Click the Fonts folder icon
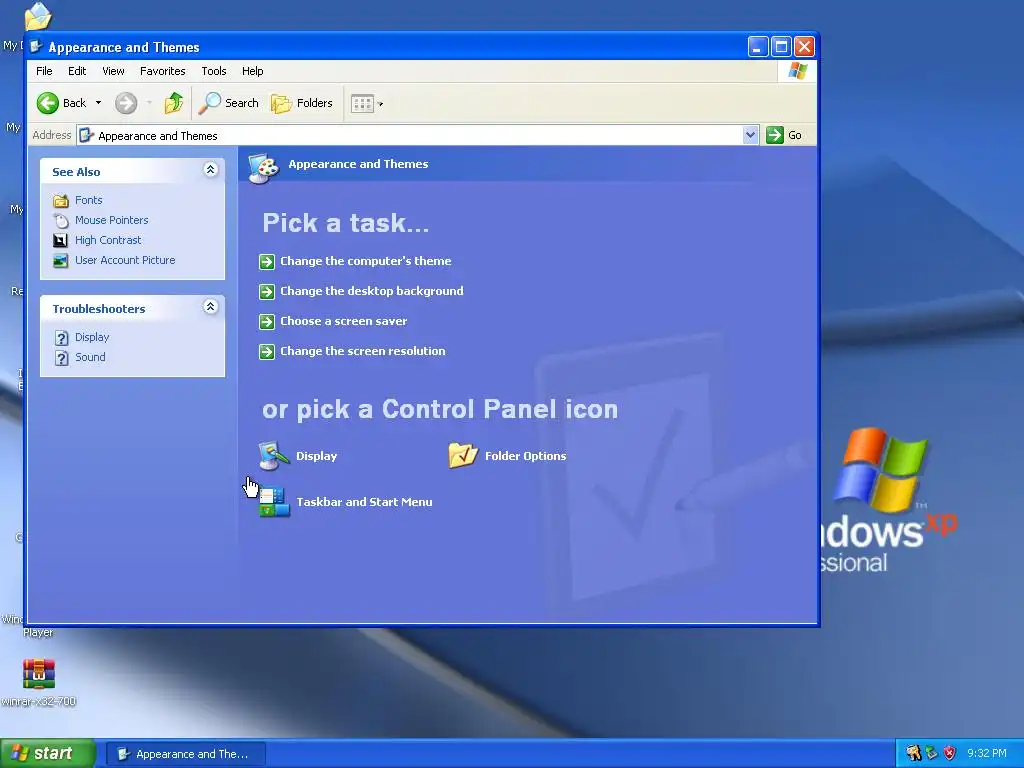Screen dimensions: 1024x768 (x=60, y=200)
